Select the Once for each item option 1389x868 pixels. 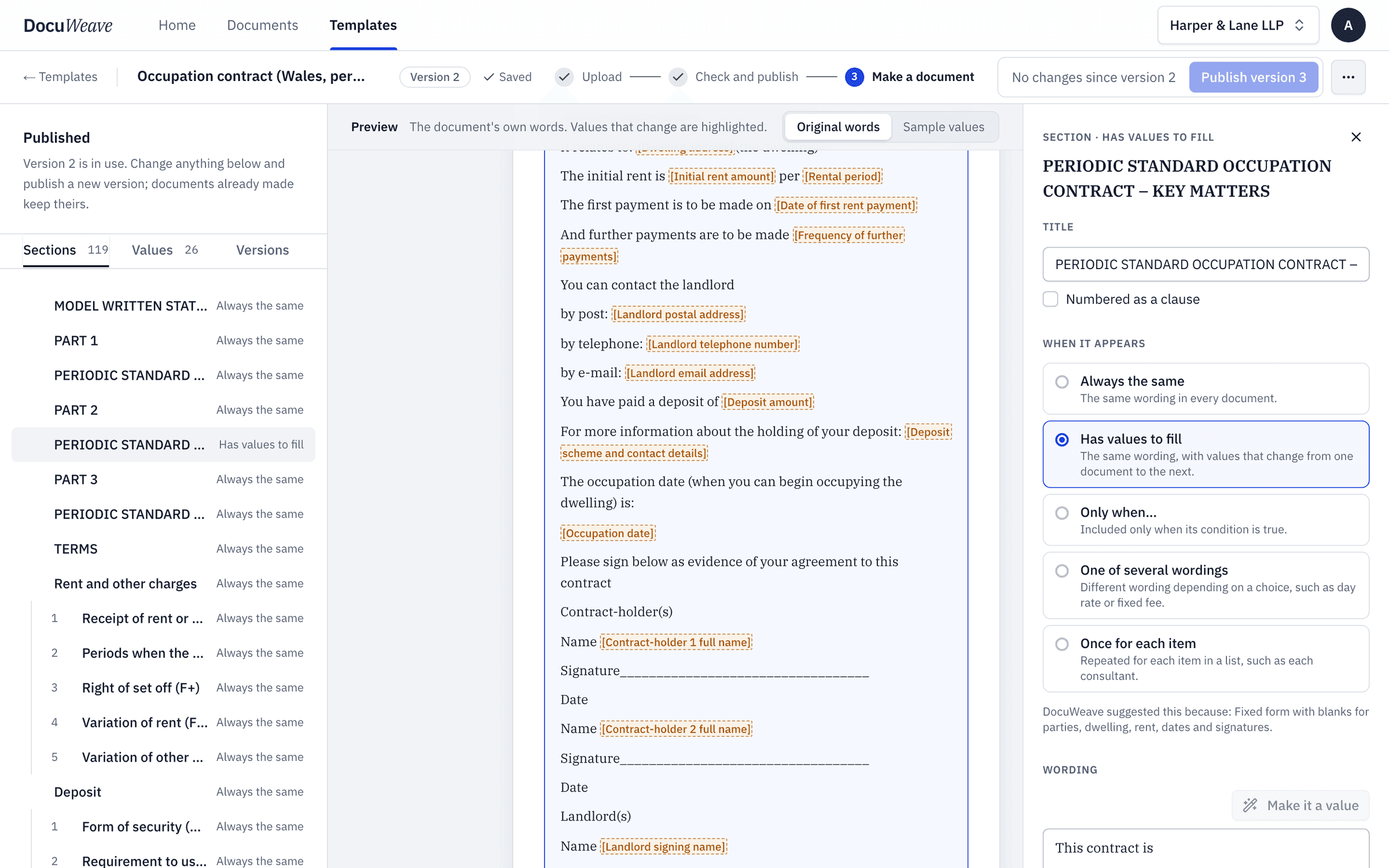(x=1206, y=659)
